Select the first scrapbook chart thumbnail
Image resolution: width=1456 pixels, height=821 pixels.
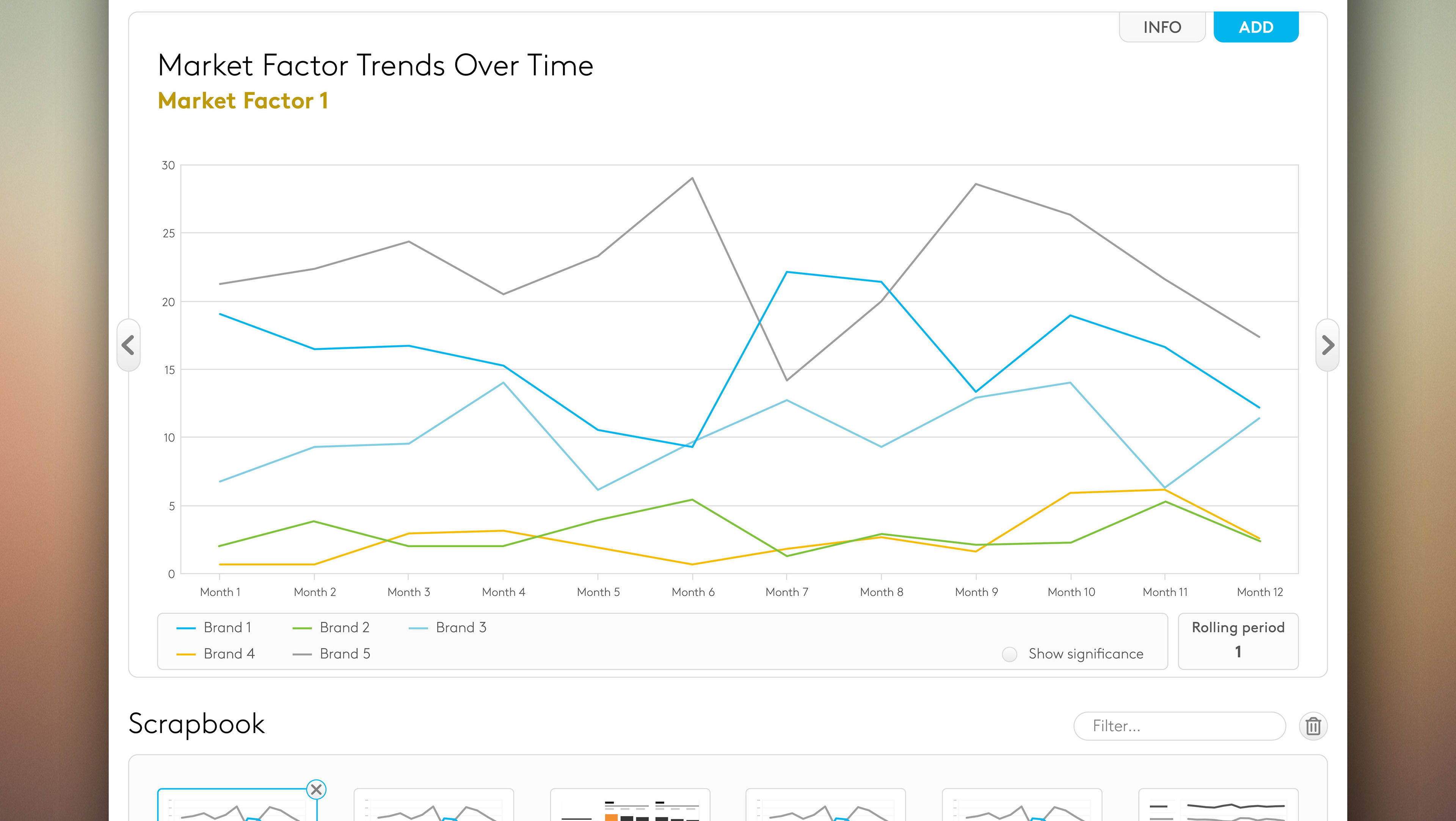237,805
